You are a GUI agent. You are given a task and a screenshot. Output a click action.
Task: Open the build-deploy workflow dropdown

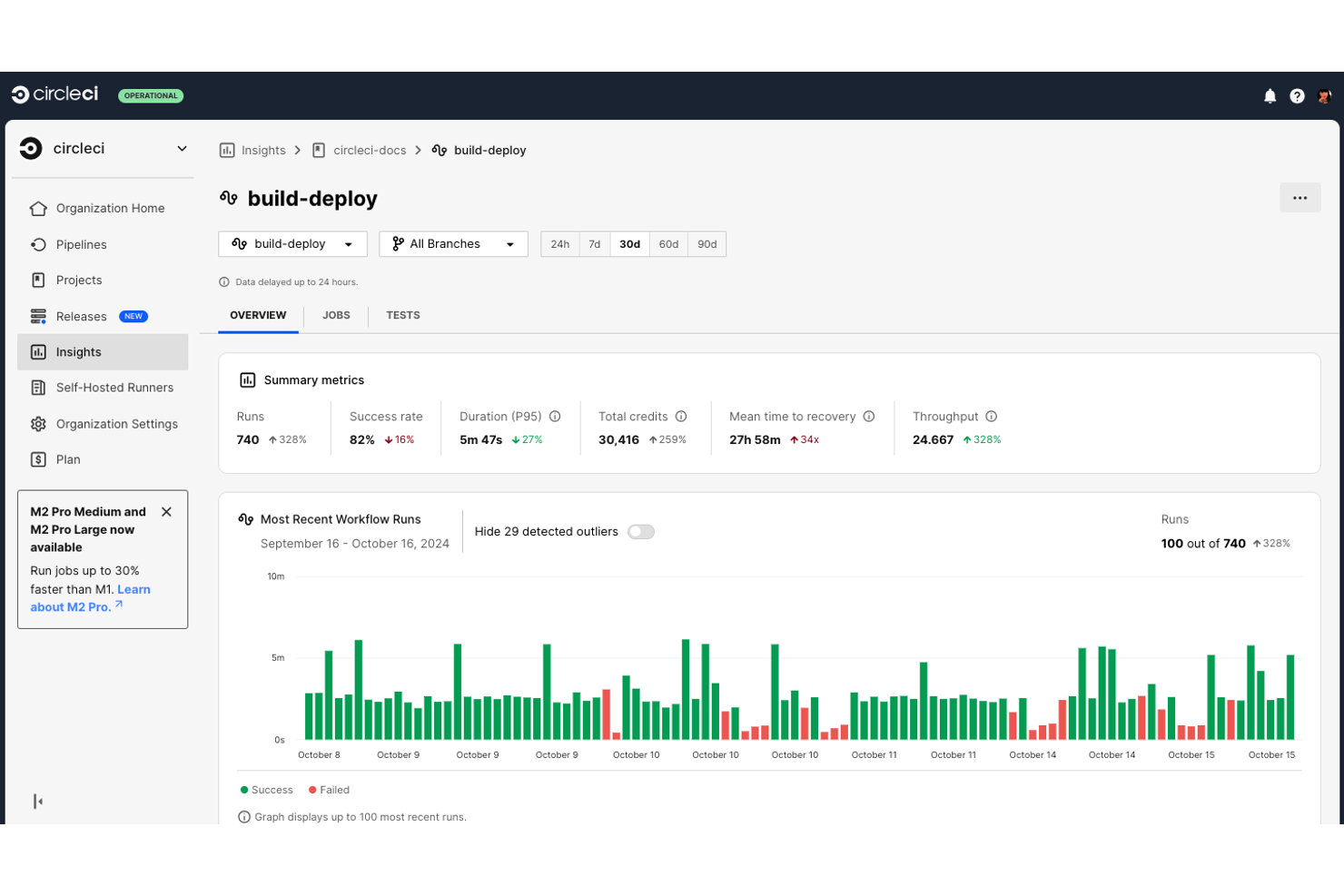(x=292, y=244)
